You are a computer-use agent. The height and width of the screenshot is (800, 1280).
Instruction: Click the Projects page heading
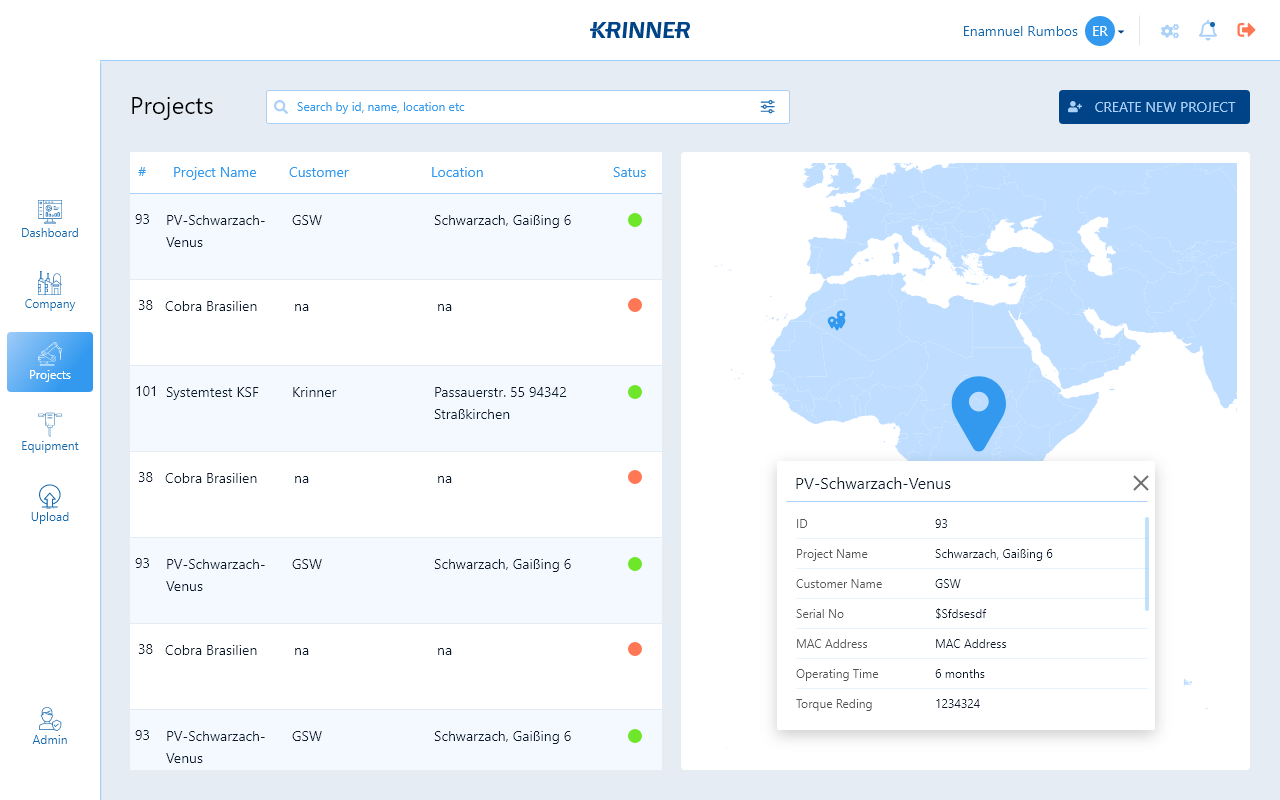(x=172, y=106)
